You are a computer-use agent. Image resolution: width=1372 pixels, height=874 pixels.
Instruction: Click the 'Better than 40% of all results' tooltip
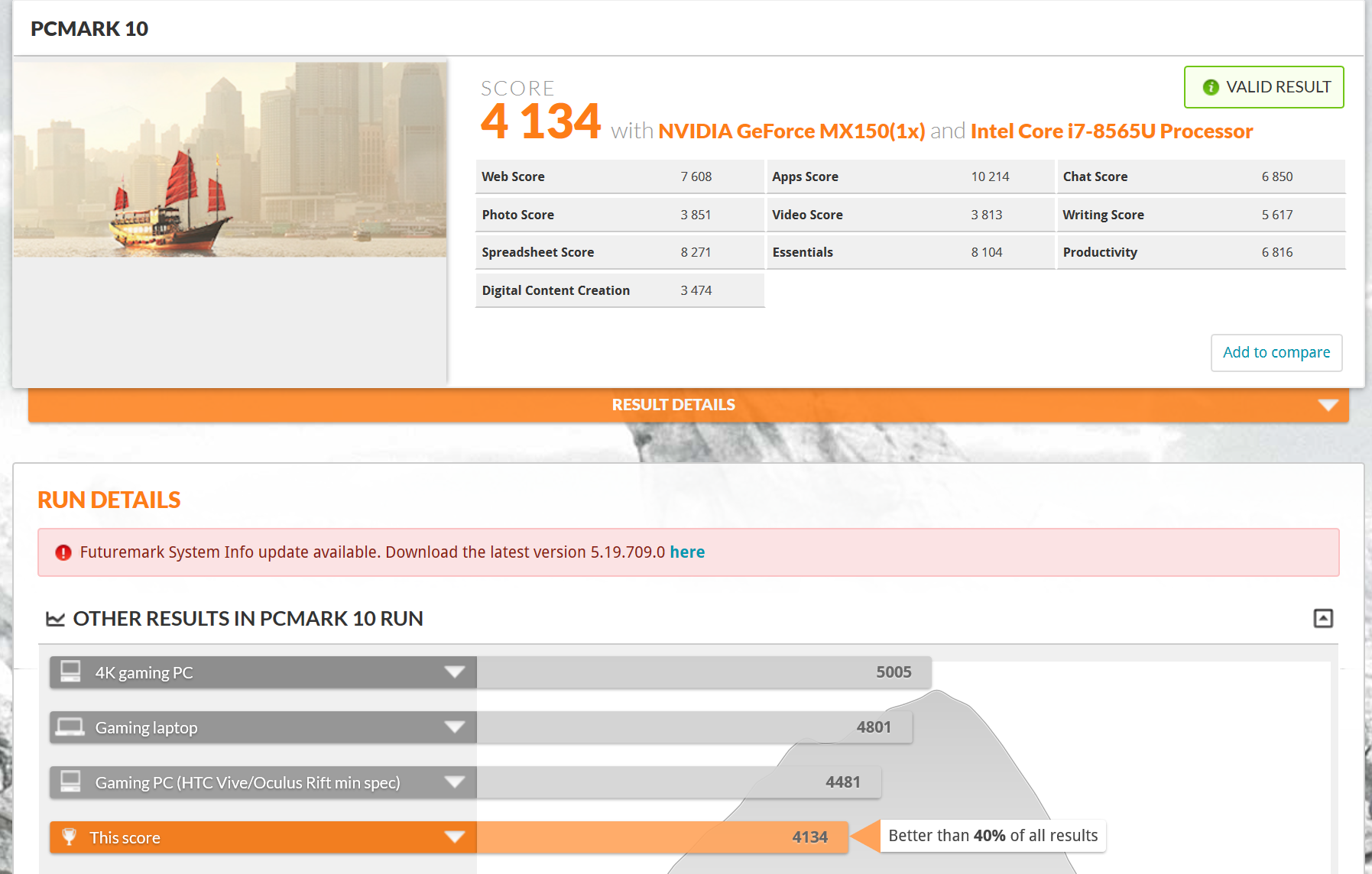pos(993,836)
